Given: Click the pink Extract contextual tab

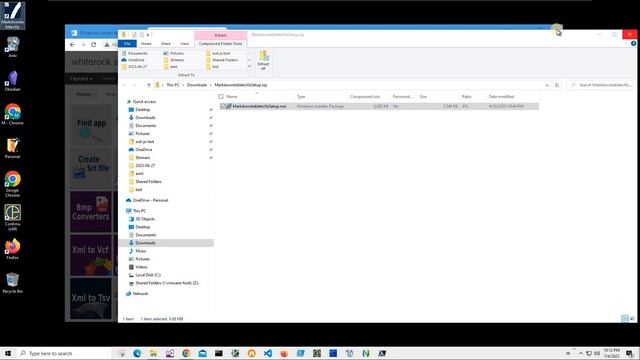Looking at the screenshot, I should (x=220, y=36).
